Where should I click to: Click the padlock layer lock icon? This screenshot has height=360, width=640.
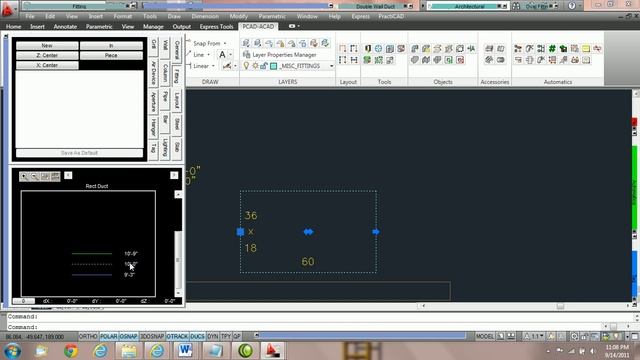click(264, 66)
